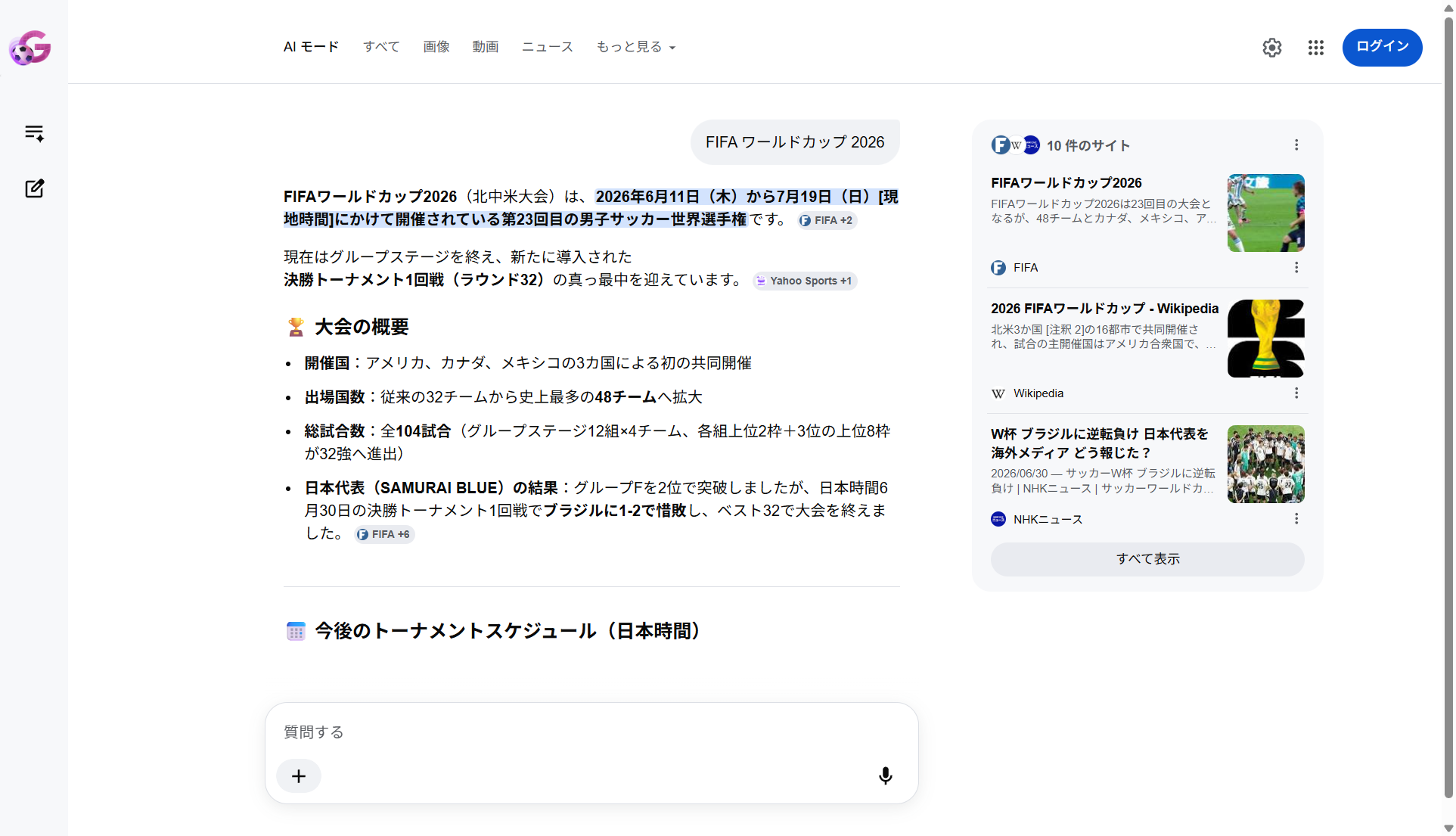Screen dimensions: 1456x836
Task: Open the settings gear icon
Action: click(x=1272, y=48)
